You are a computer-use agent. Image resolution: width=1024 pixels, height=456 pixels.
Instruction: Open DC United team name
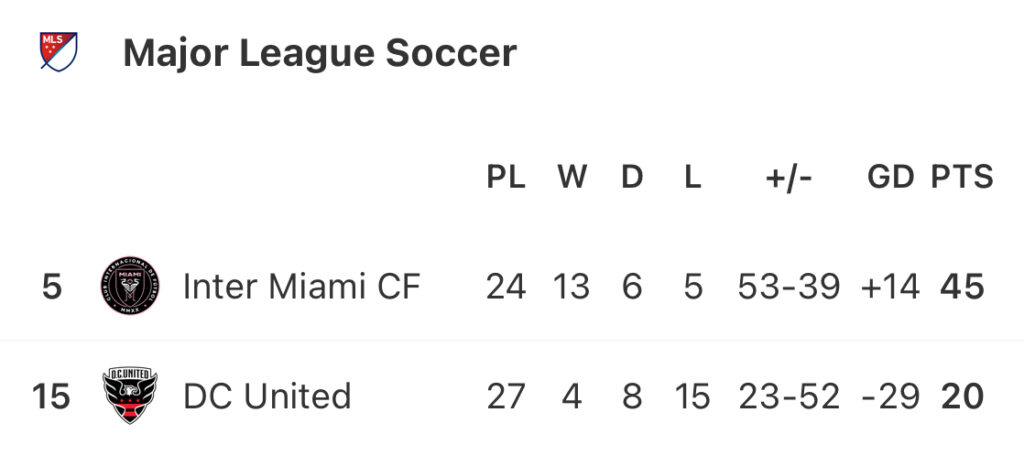(x=267, y=396)
